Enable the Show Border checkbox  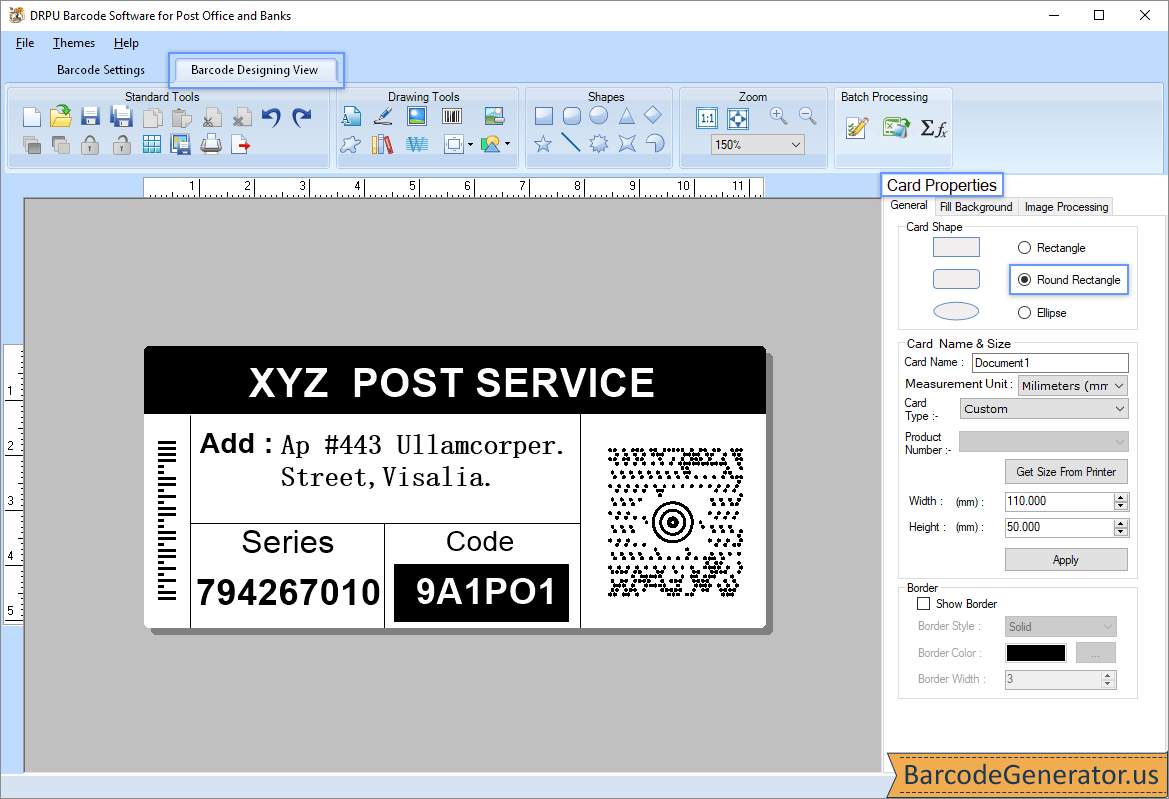[x=924, y=604]
